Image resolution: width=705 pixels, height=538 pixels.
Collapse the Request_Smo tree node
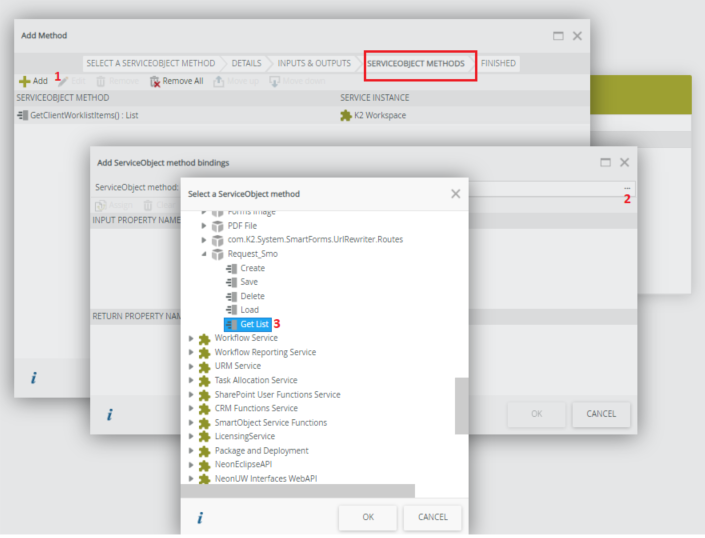(205, 254)
